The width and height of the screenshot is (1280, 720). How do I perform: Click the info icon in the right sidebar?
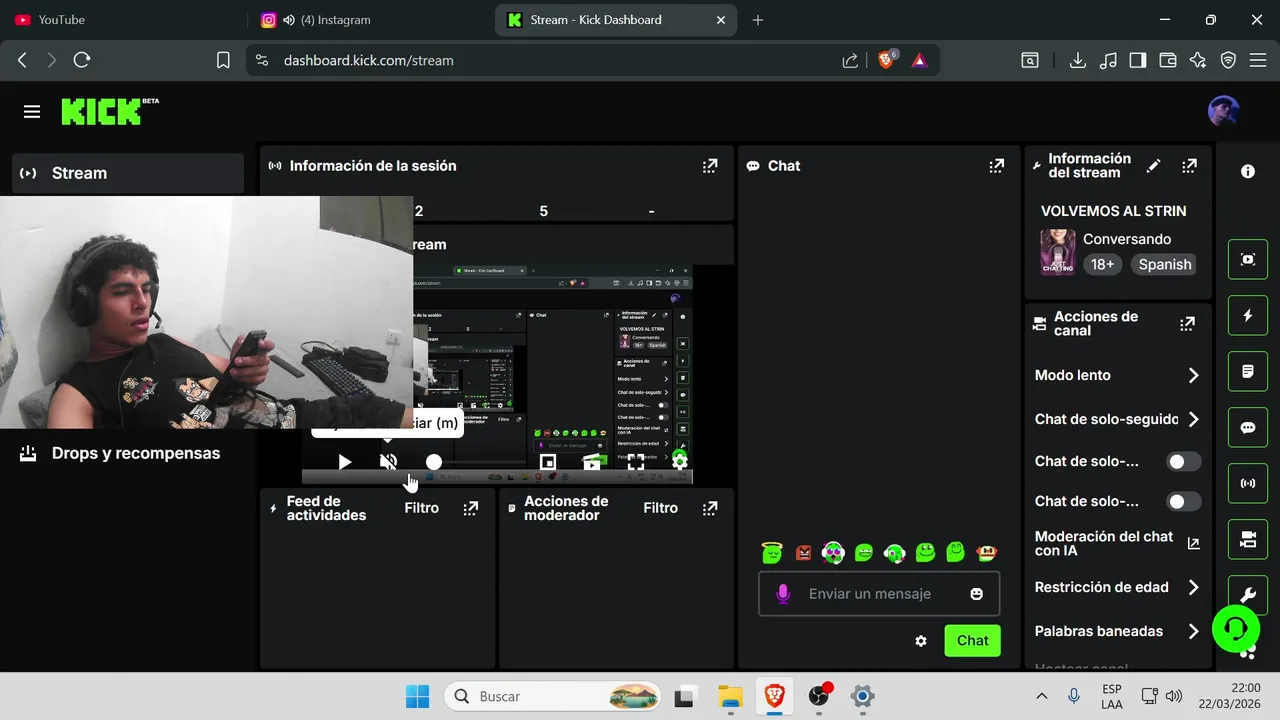tap(1248, 172)
